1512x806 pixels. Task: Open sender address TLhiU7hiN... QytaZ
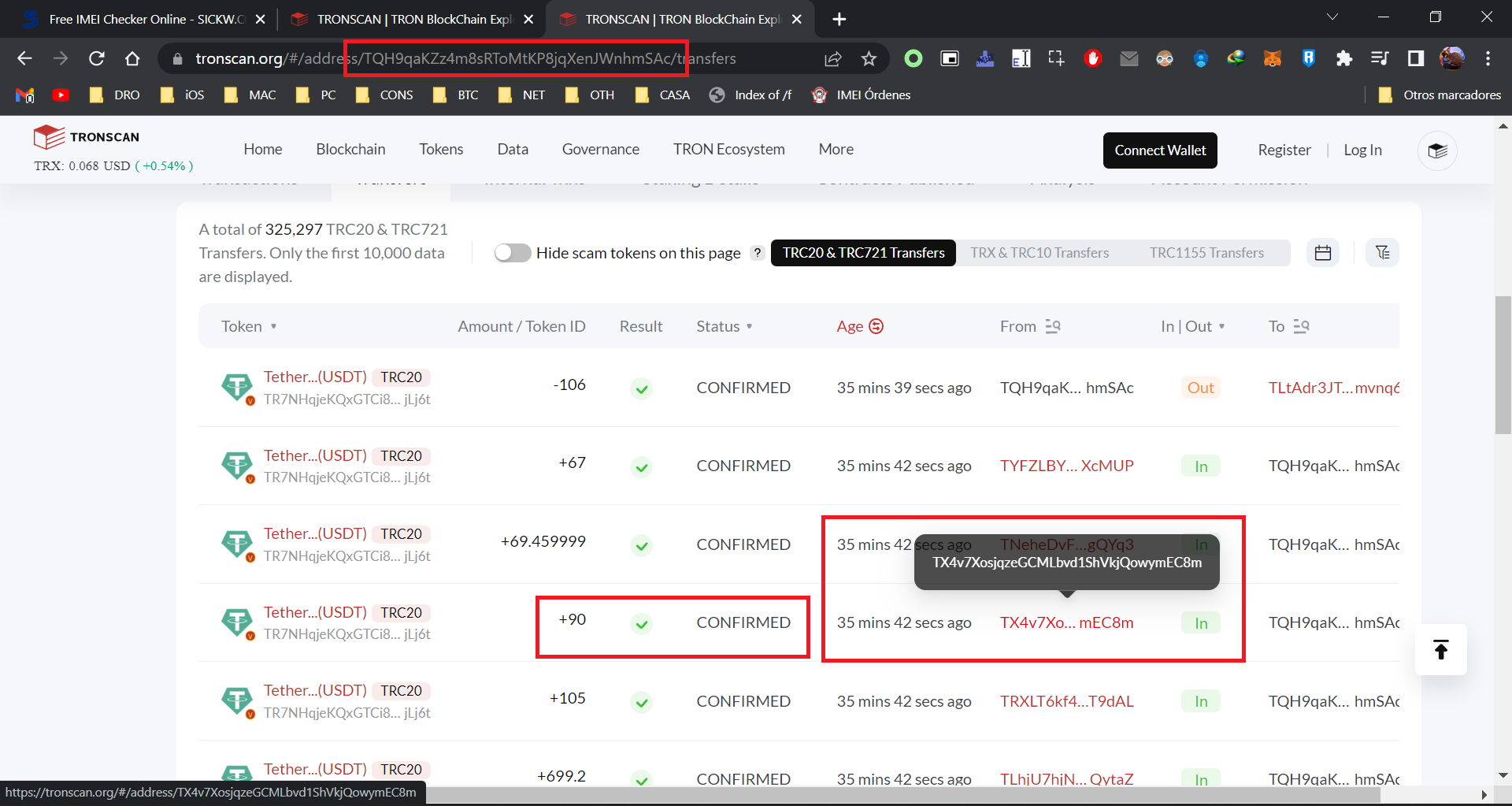1066,779
